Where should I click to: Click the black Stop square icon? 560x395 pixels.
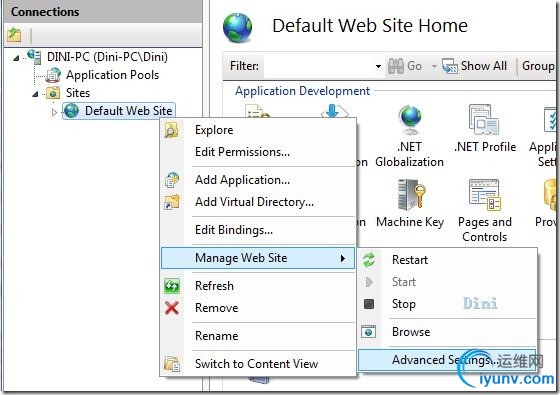(x=369, y=304)
